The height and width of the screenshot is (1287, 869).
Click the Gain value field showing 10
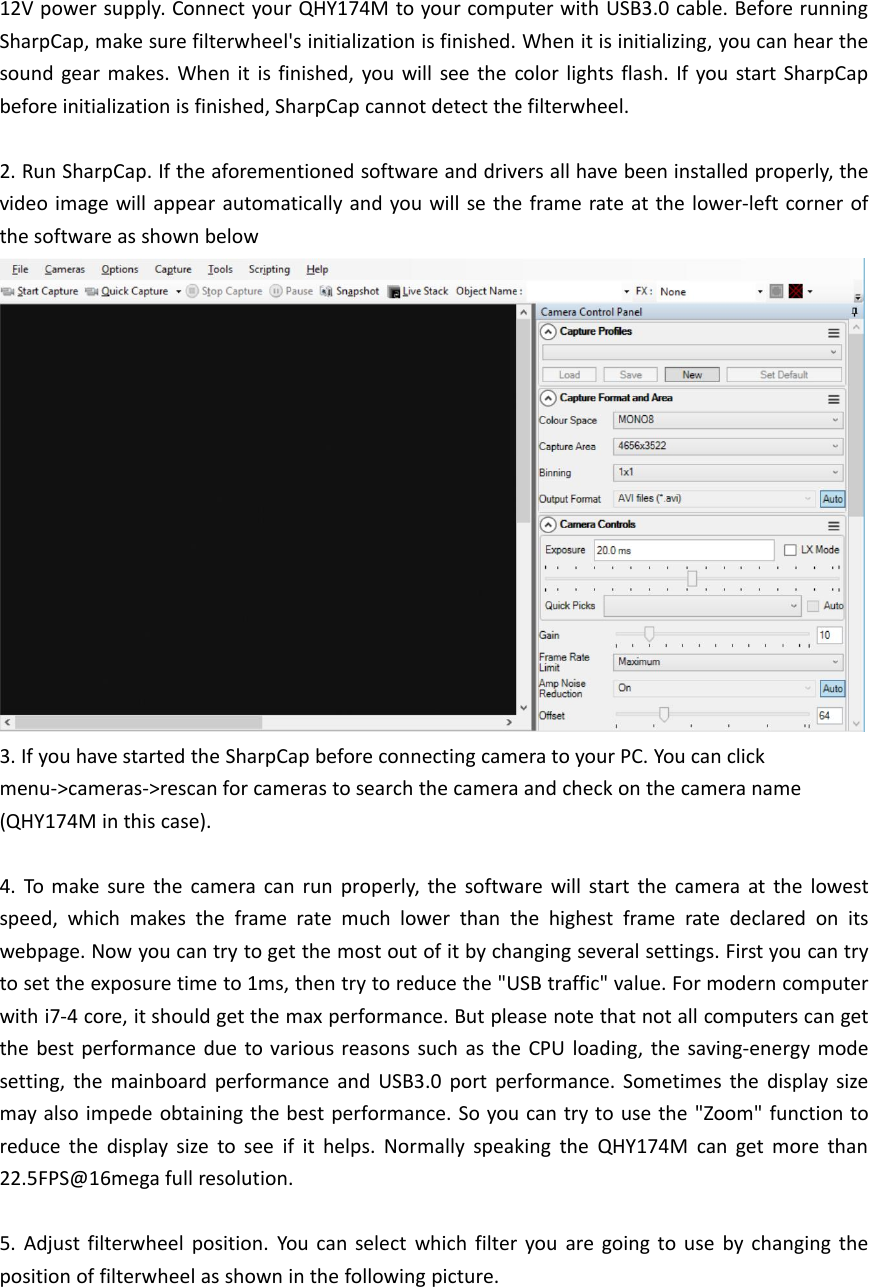click(x=830, y=635)
